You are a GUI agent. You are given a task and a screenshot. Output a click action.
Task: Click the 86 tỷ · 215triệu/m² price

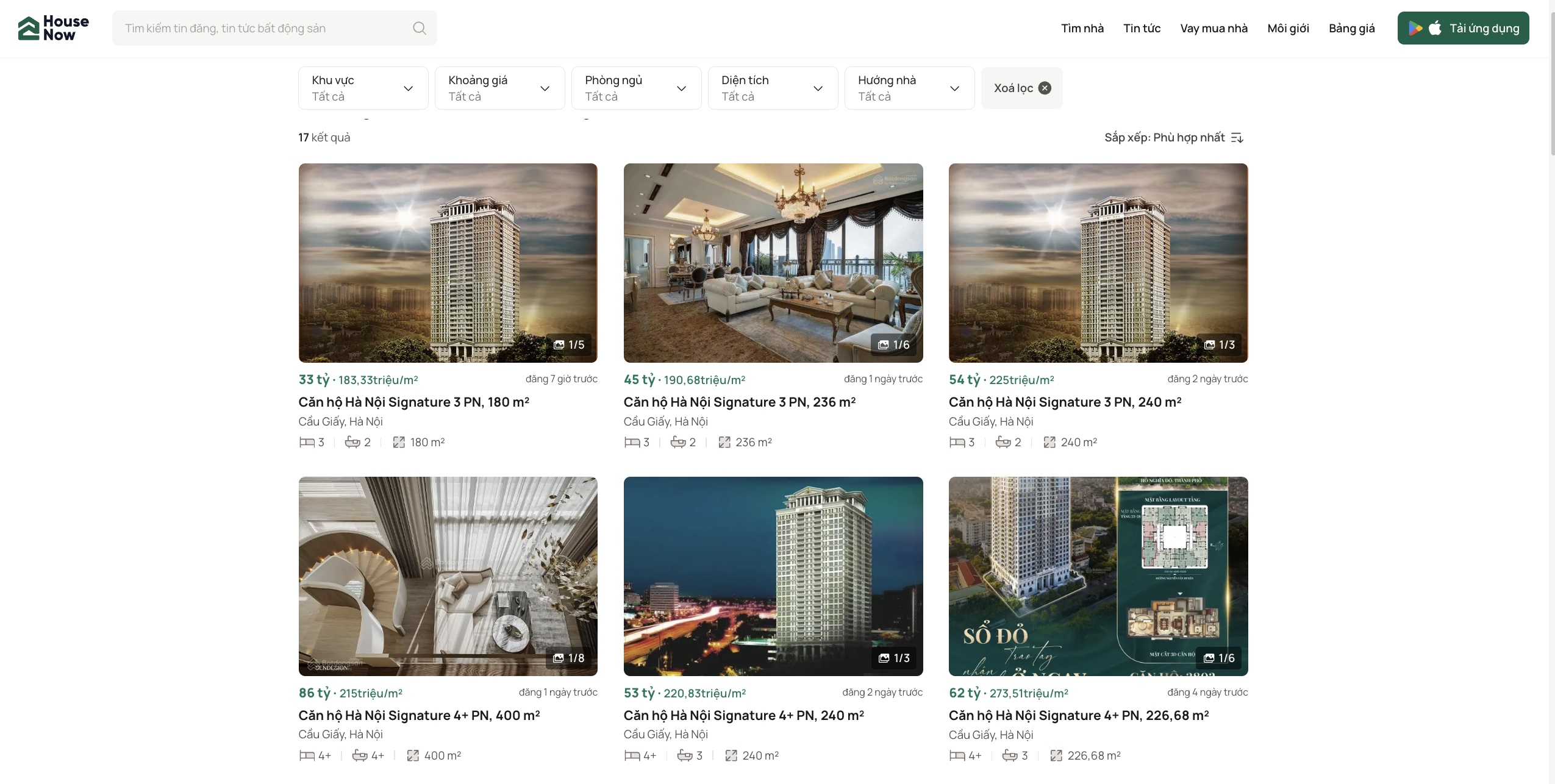[351, 693]
